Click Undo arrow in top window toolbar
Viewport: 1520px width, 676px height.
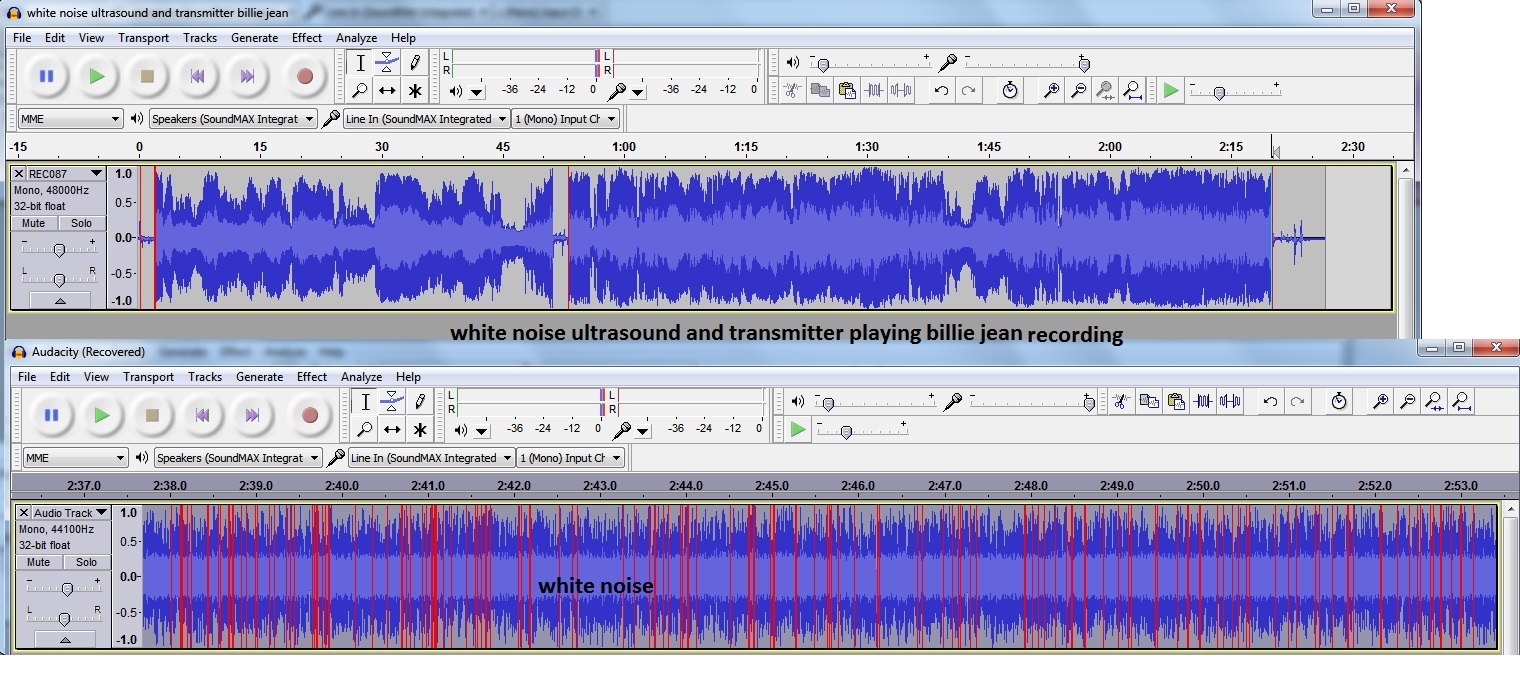pos(941,91)
